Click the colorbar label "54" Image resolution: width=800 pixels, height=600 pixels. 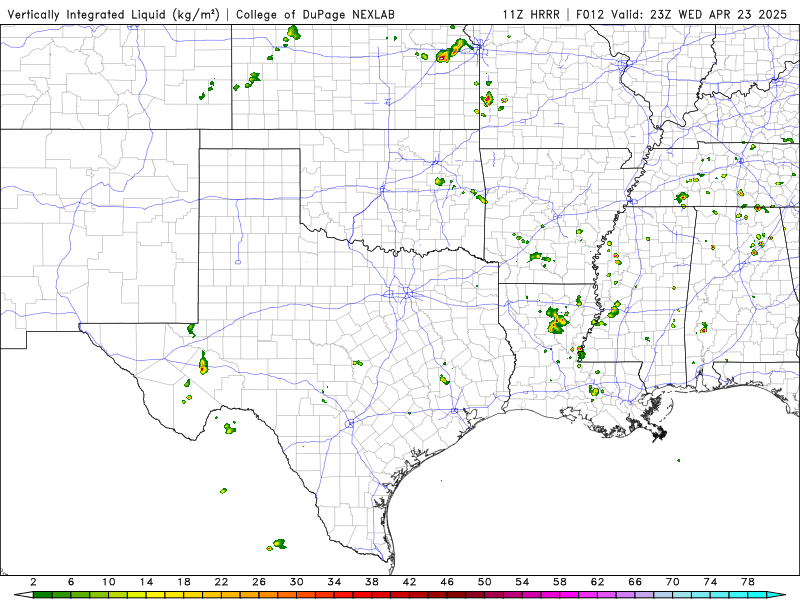point(522,582)
